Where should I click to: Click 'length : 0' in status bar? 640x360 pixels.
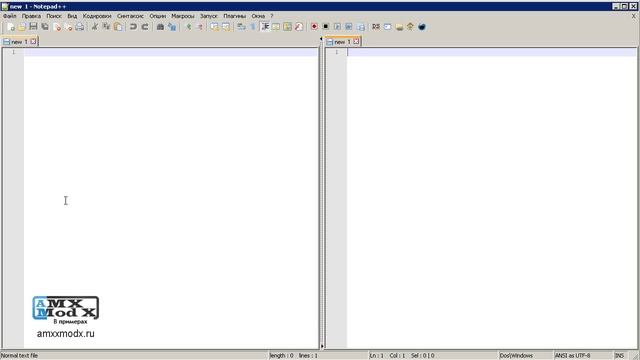pos(282,356)
